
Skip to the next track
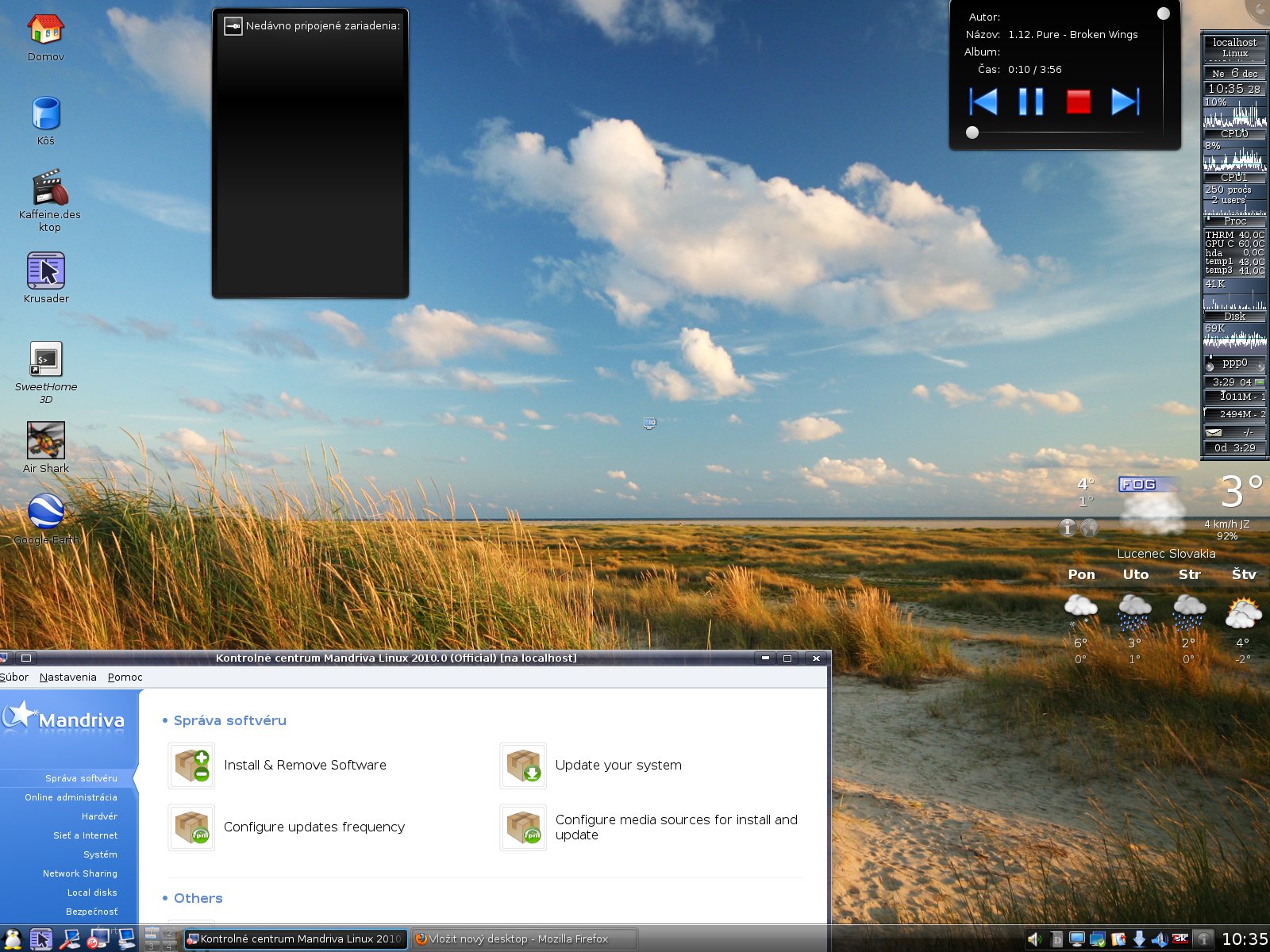coord(1125,102)
